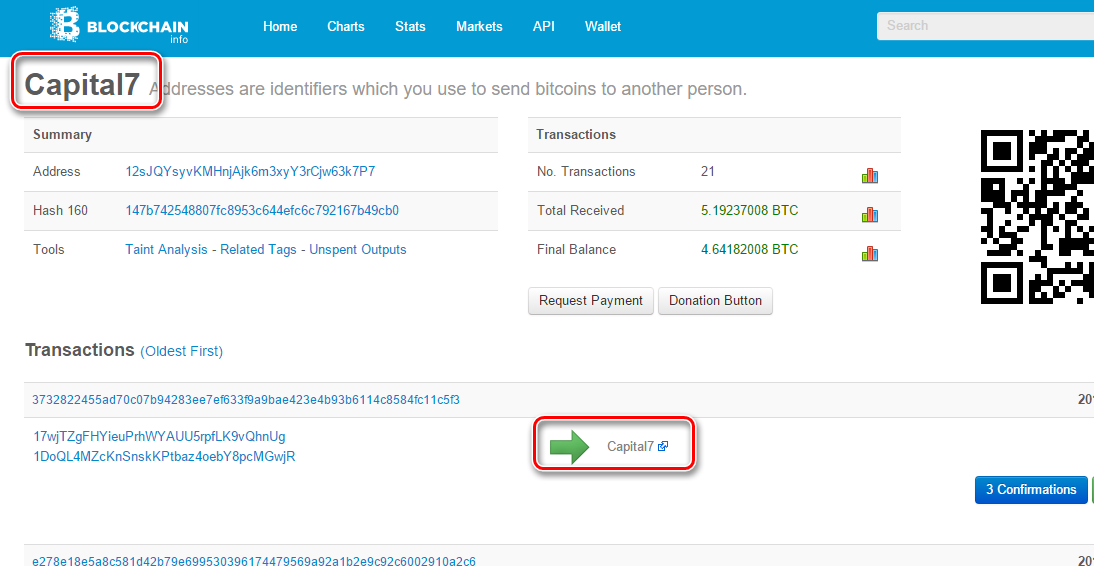Viewport: 1094px width, 566px height.
Task: Open the API menu item
Action: 544,27
